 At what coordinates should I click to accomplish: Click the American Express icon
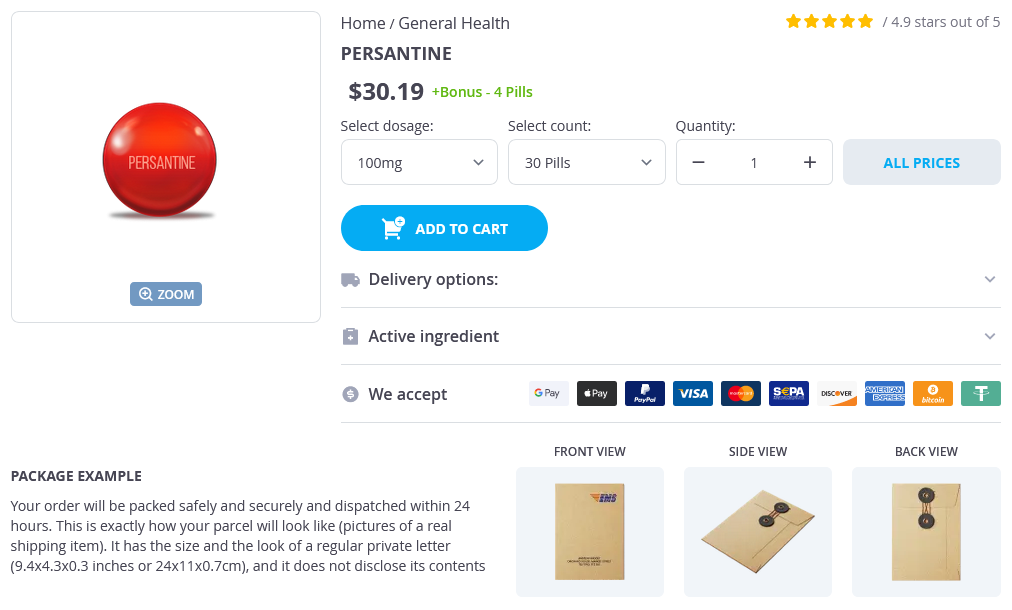885,393
